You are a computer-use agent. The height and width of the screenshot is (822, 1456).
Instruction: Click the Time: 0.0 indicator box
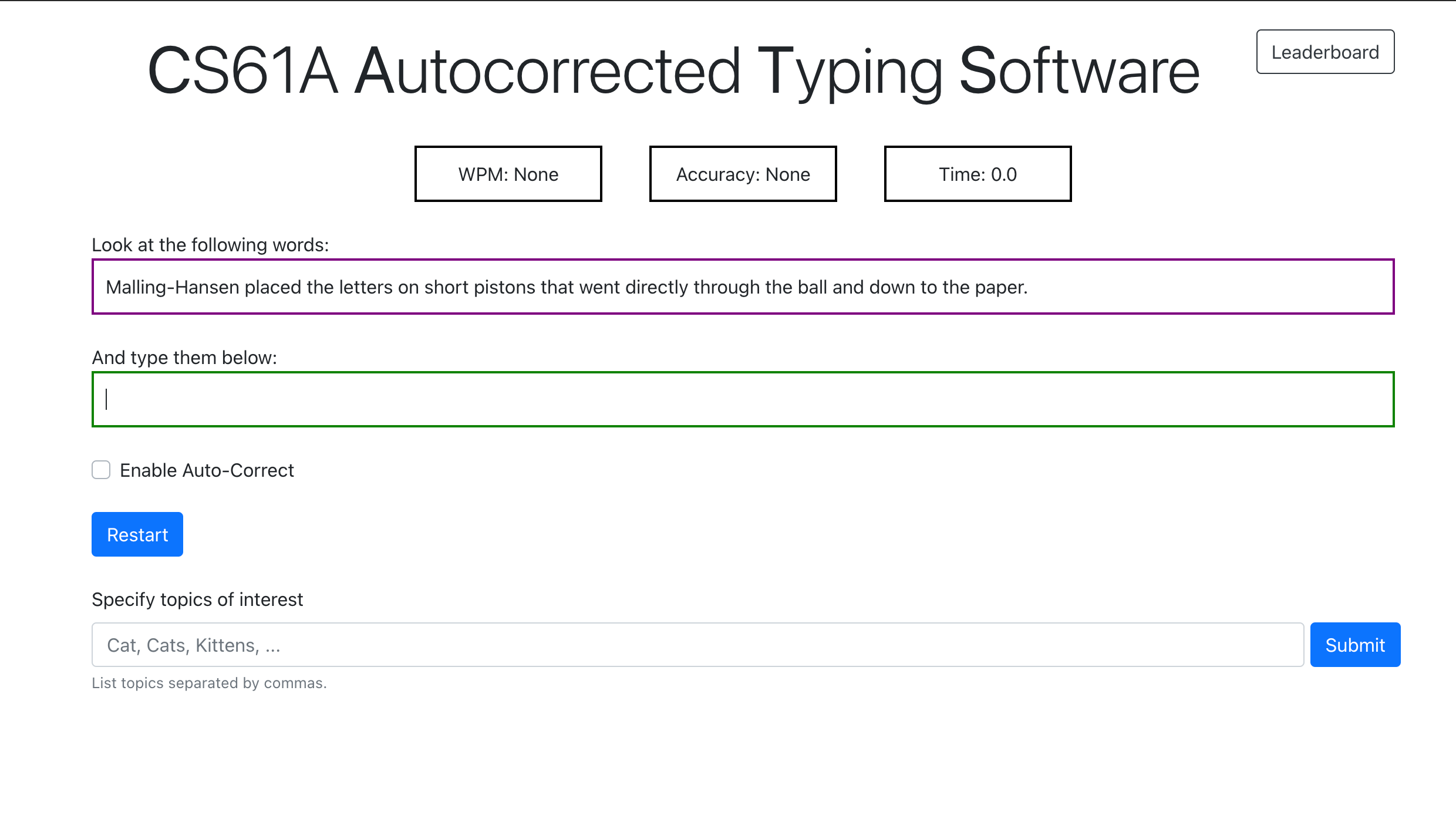(x=978, y=173)
